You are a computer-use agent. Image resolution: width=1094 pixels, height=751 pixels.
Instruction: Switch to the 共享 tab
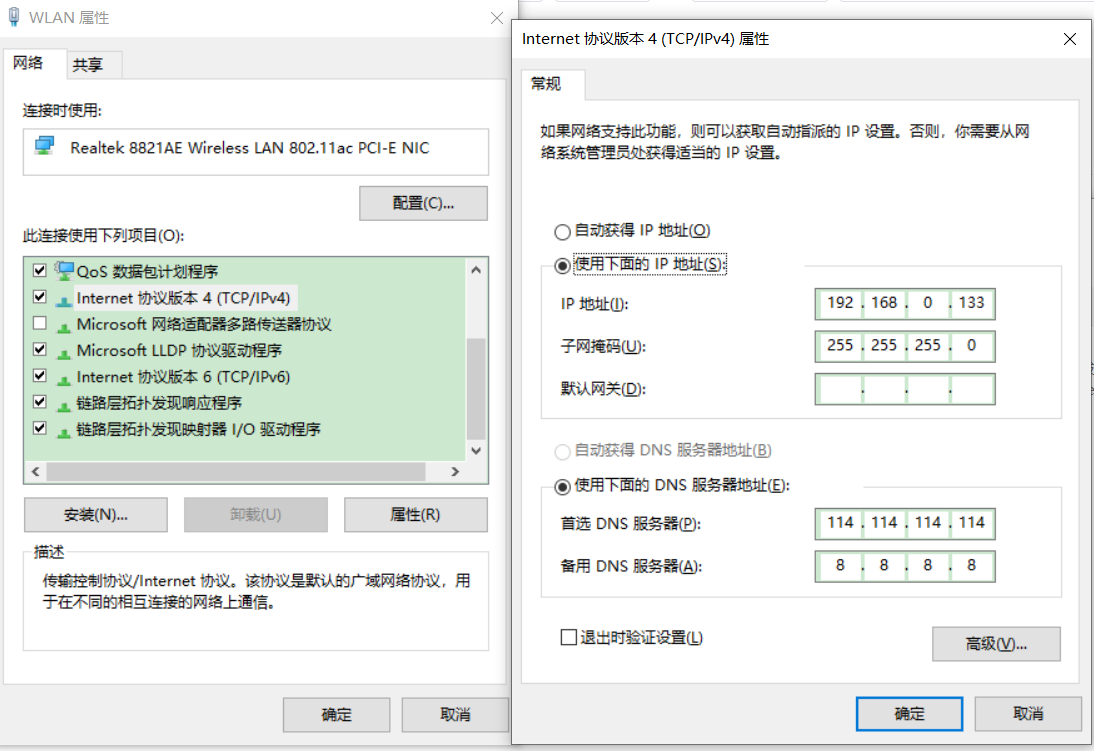93,64
